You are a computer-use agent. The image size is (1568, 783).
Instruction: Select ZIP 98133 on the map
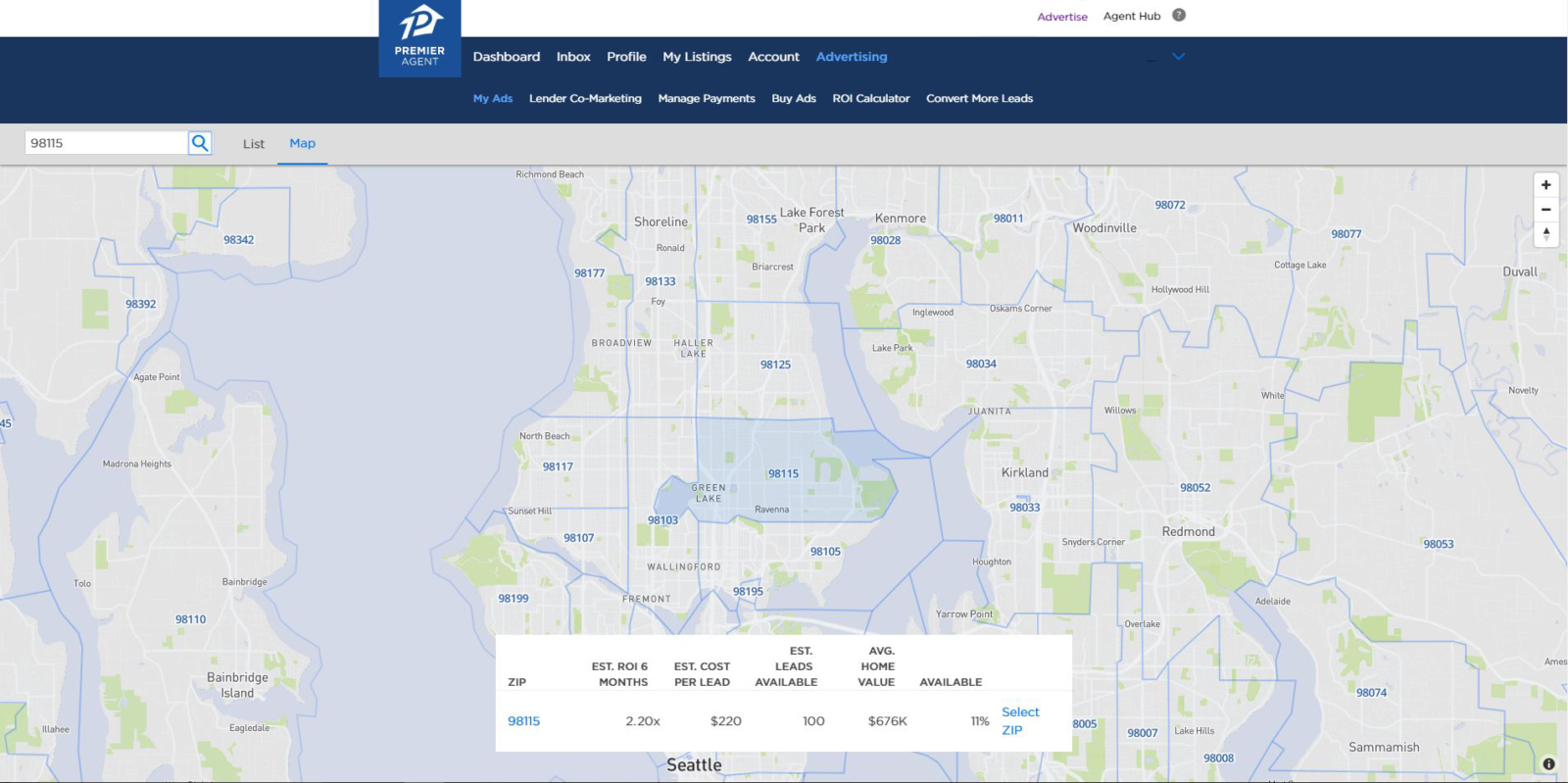660,282
